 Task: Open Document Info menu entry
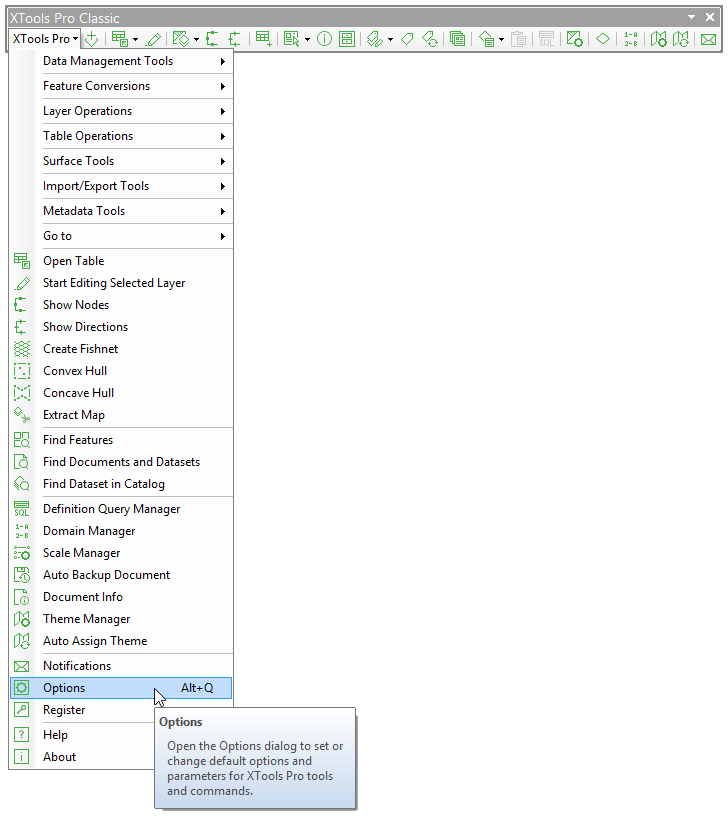click(x=121, y=597)
